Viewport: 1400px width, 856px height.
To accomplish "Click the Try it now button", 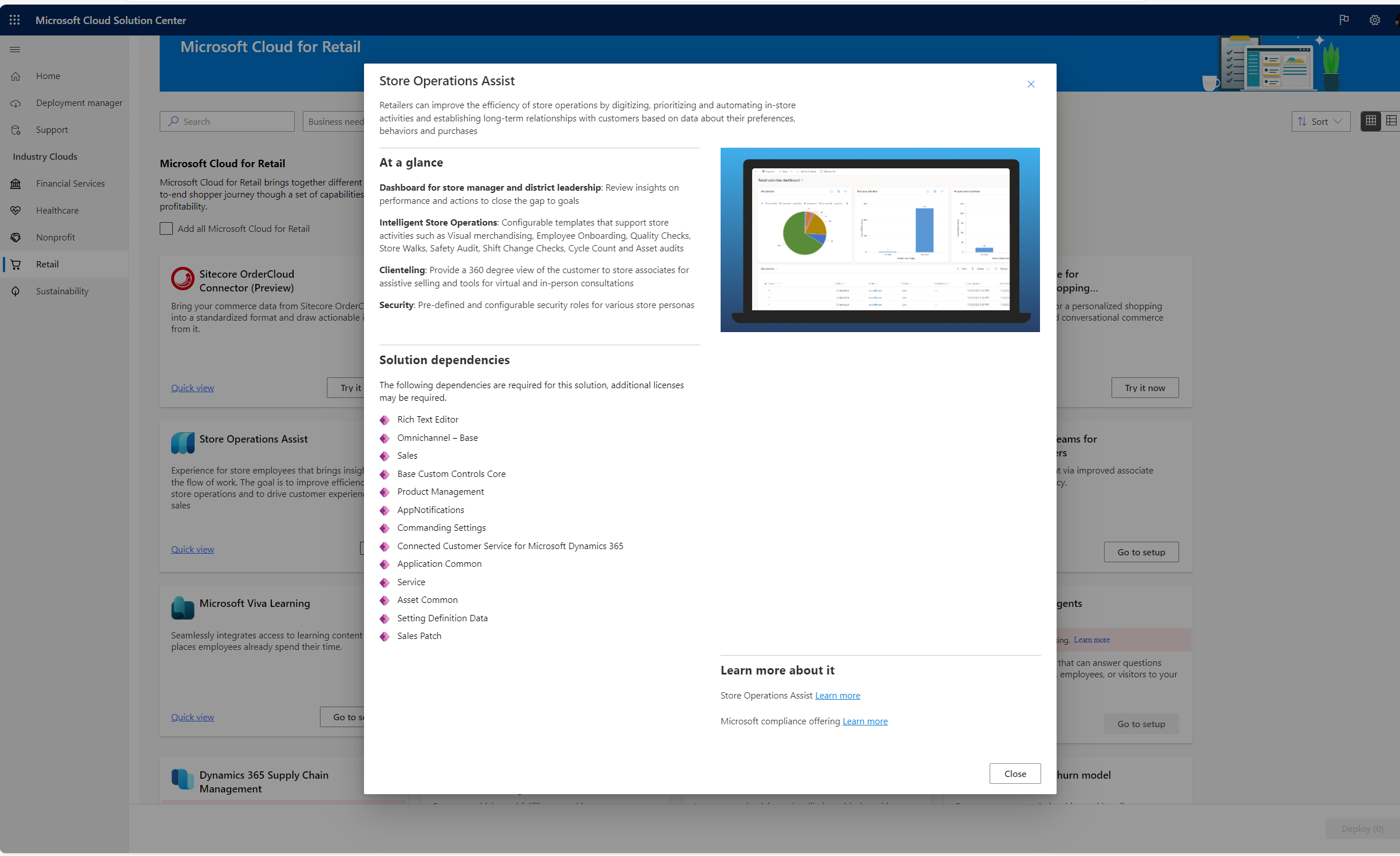I will [x=1145, y=388].
